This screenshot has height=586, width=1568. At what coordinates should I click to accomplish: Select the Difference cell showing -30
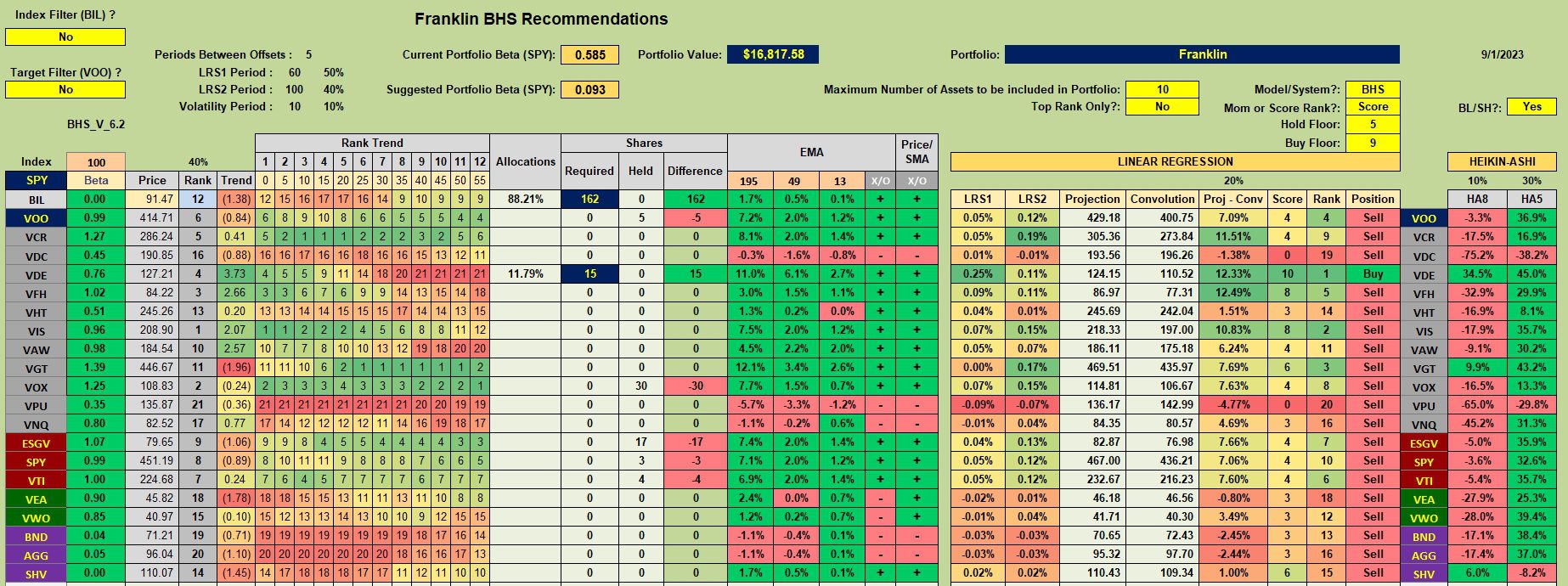point(695,386)
